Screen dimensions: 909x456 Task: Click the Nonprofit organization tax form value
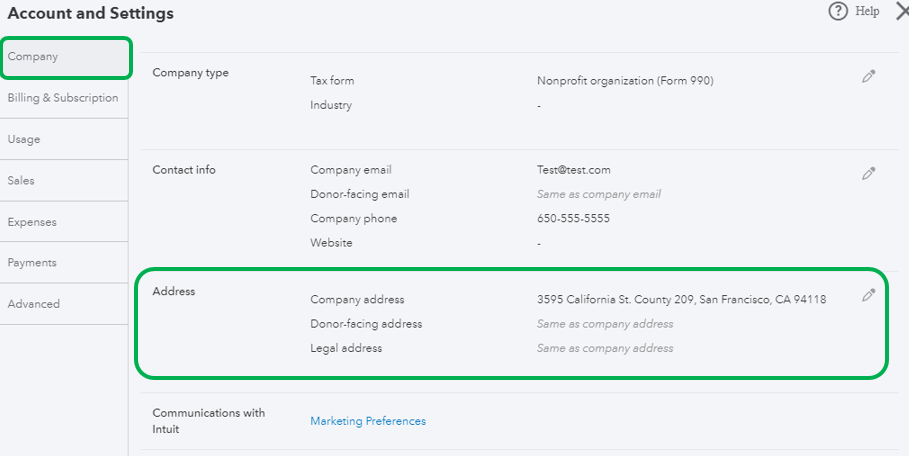click(625, 81)
